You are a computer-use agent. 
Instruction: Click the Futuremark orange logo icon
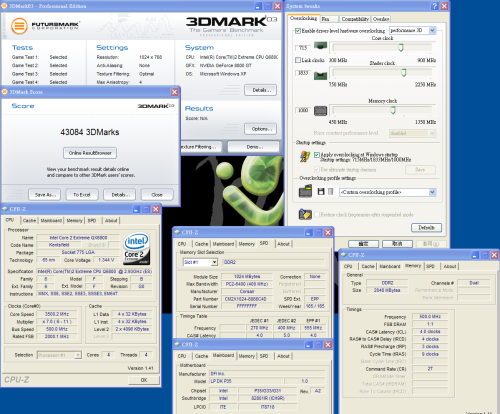click(19, 26)
